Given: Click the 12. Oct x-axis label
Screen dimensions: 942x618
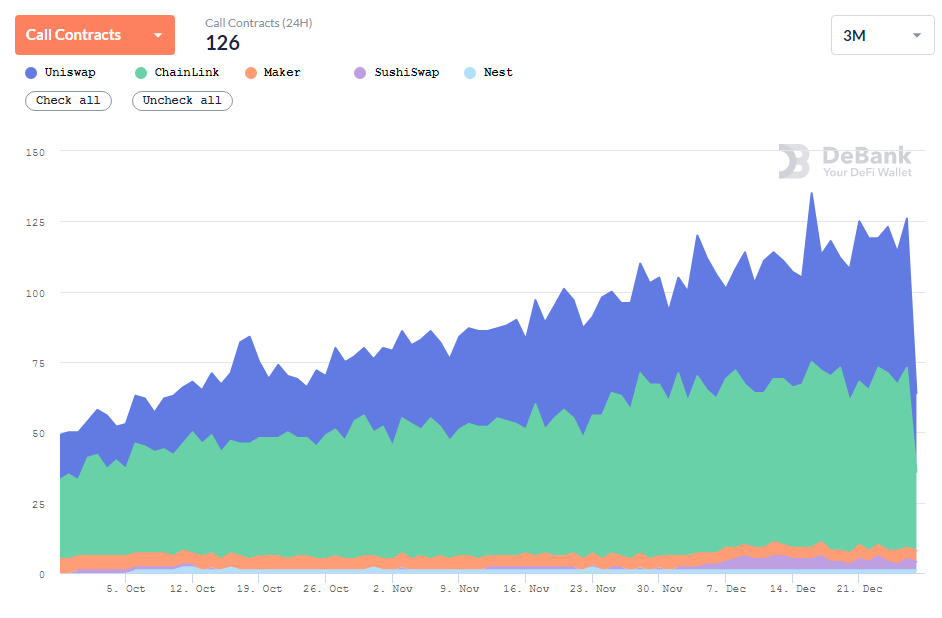Looking at the screenshot, I should click(192, 589).
